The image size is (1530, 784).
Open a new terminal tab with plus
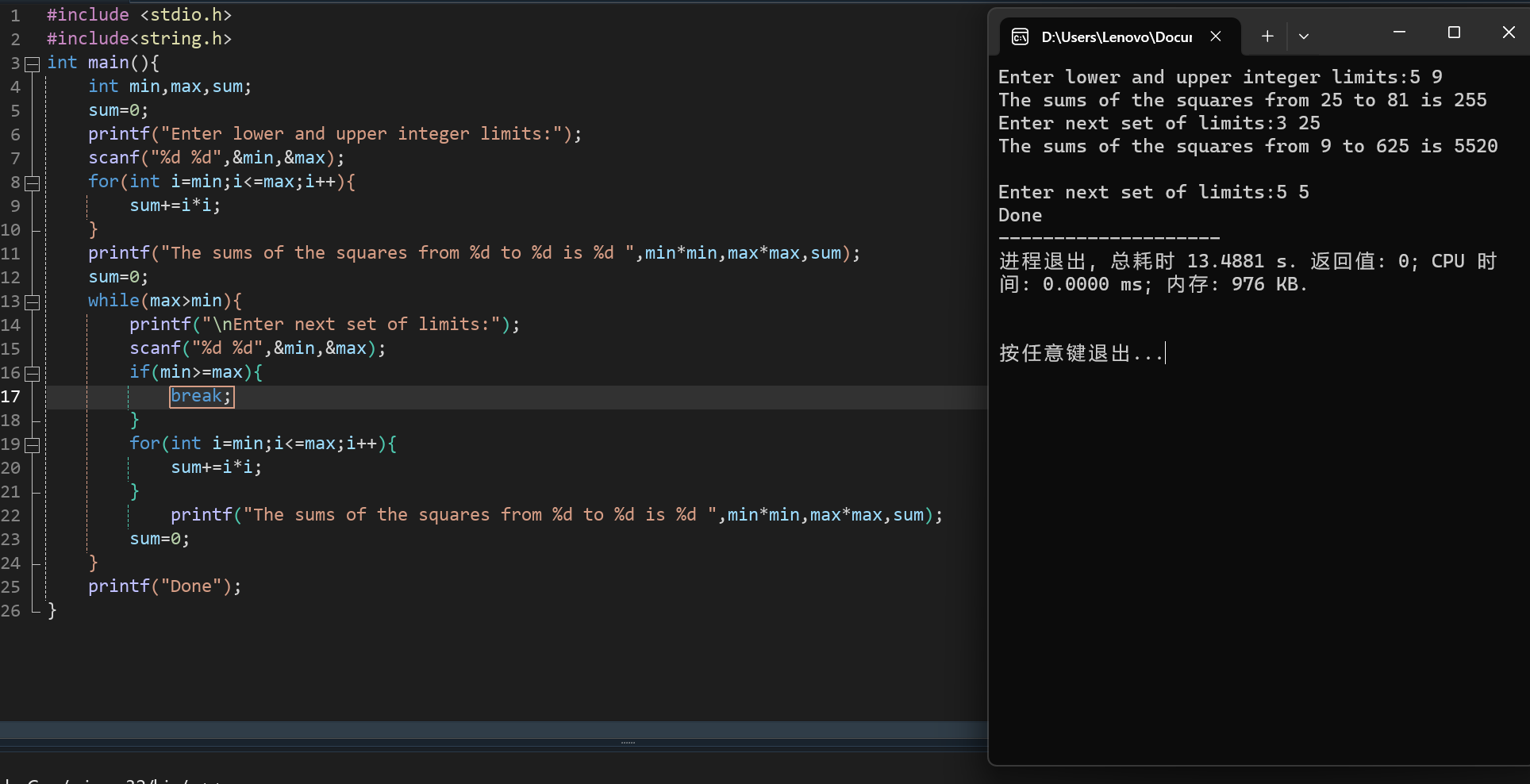1267,37
